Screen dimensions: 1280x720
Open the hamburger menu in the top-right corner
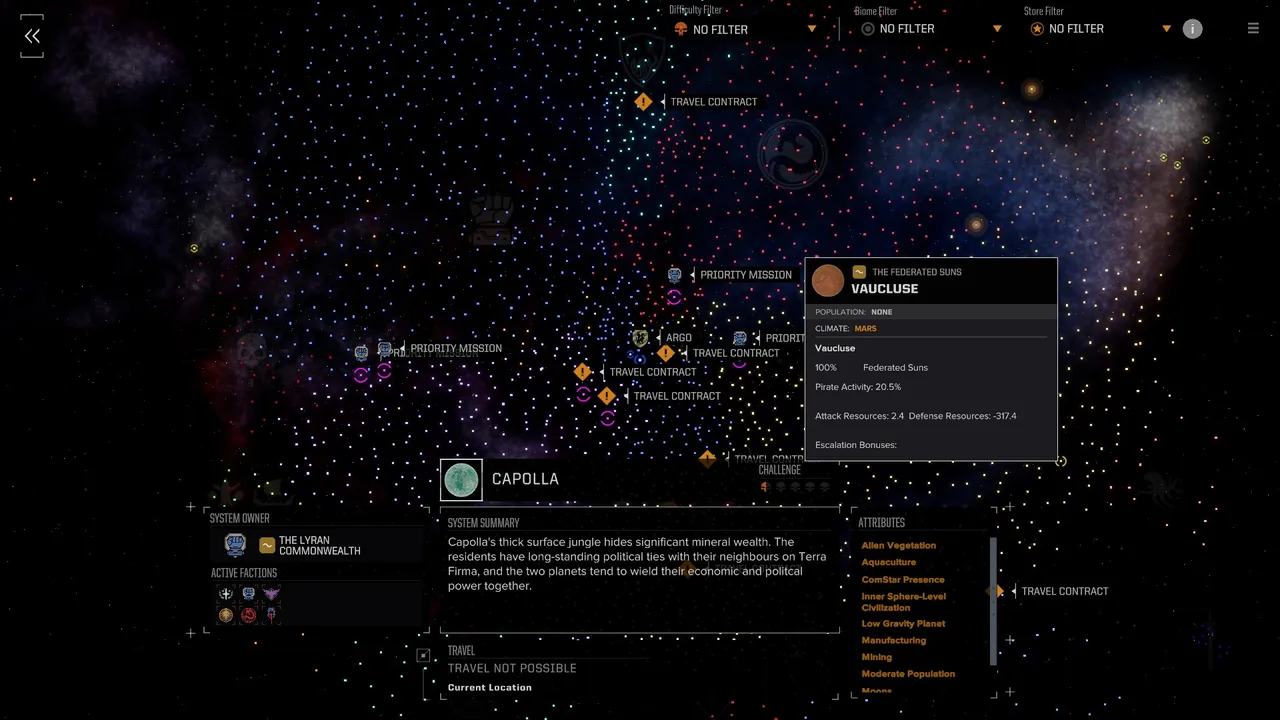coord(1253,29)
